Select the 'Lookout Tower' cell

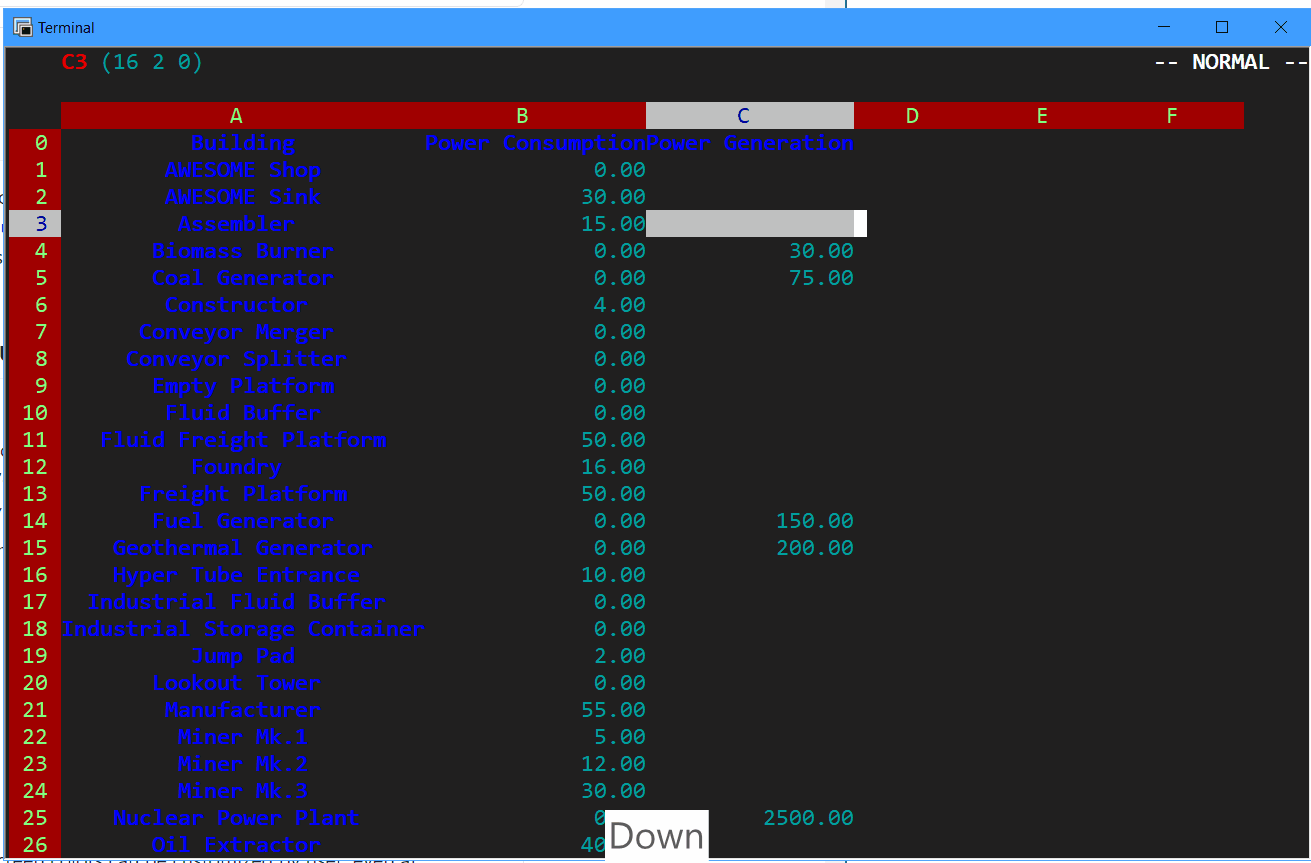tap(236, 683)
